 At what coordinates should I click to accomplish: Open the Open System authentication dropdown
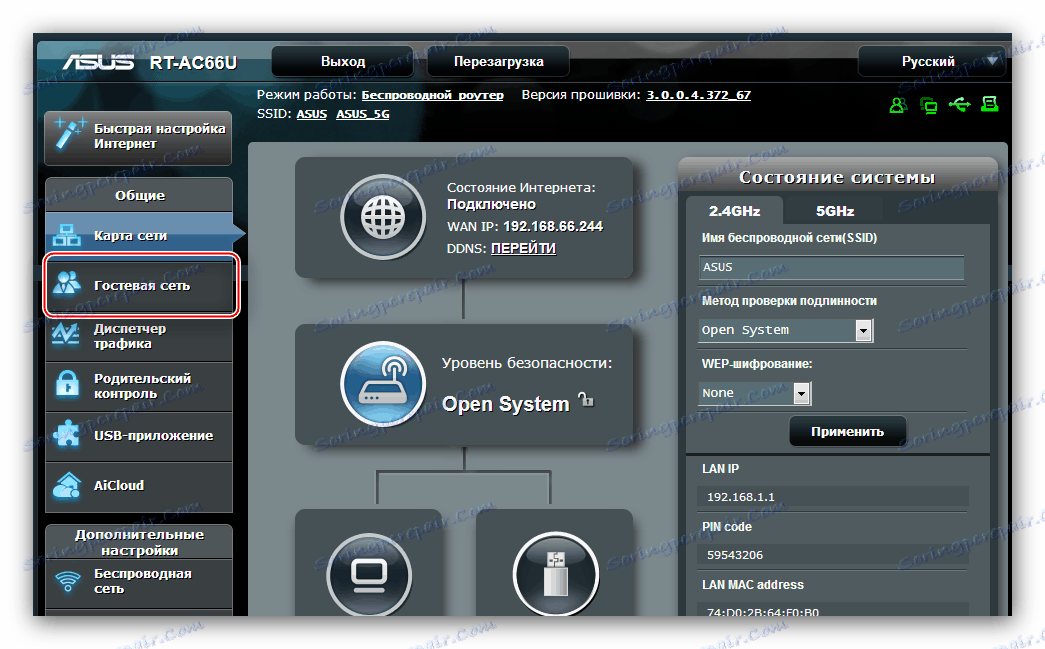(x=785, y=330)
